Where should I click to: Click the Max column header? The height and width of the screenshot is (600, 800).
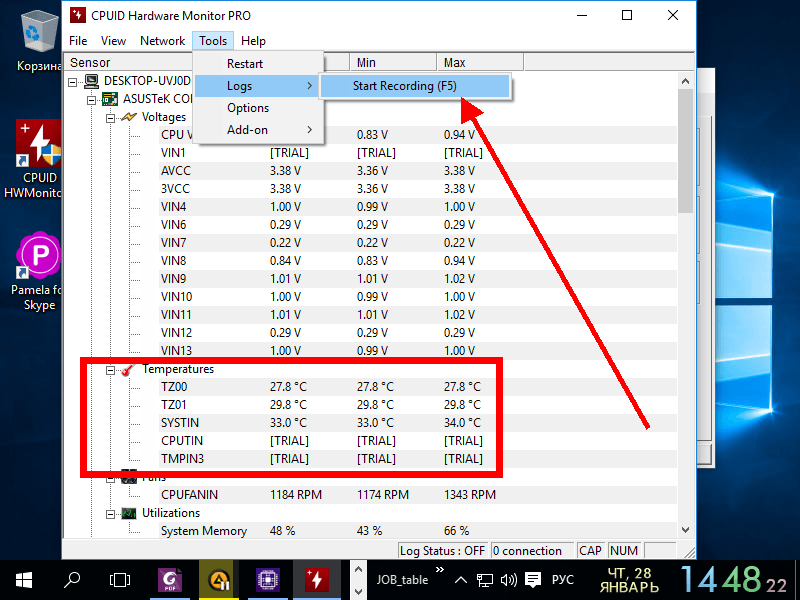480,62
